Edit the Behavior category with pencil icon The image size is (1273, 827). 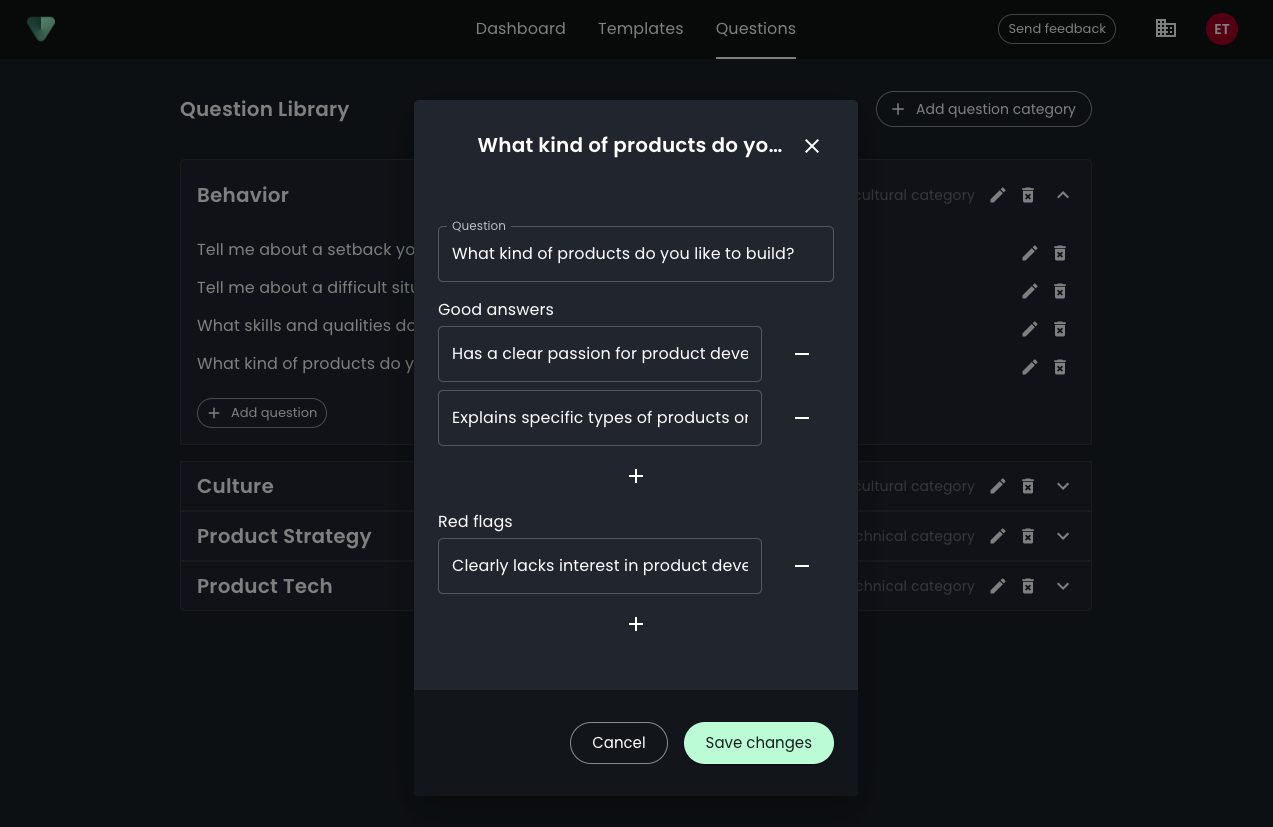point(997,195)
